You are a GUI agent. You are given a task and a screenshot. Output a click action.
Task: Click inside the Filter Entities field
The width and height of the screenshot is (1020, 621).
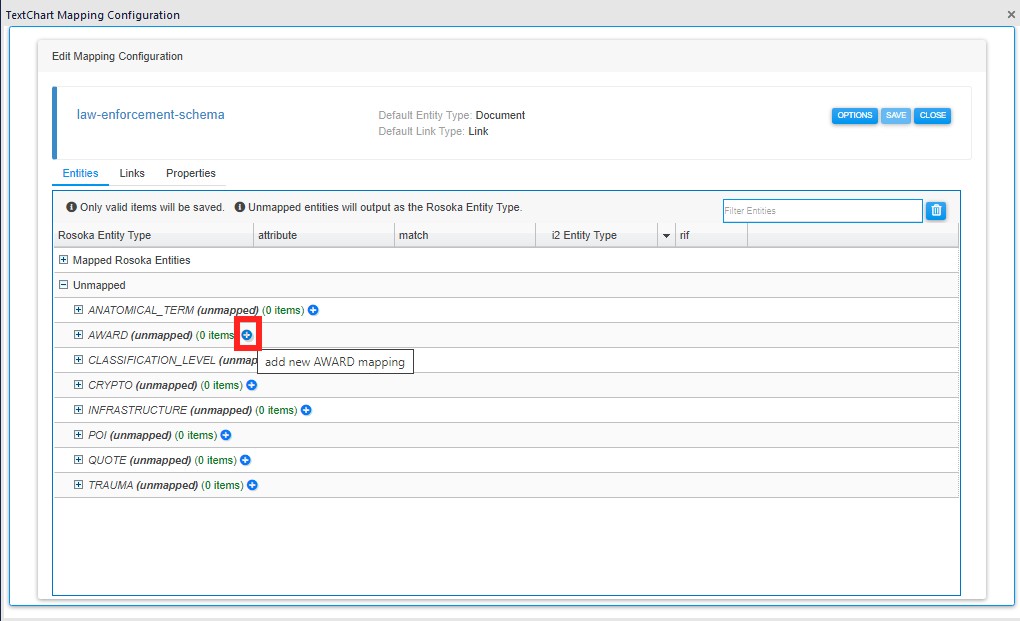[820, 210]
